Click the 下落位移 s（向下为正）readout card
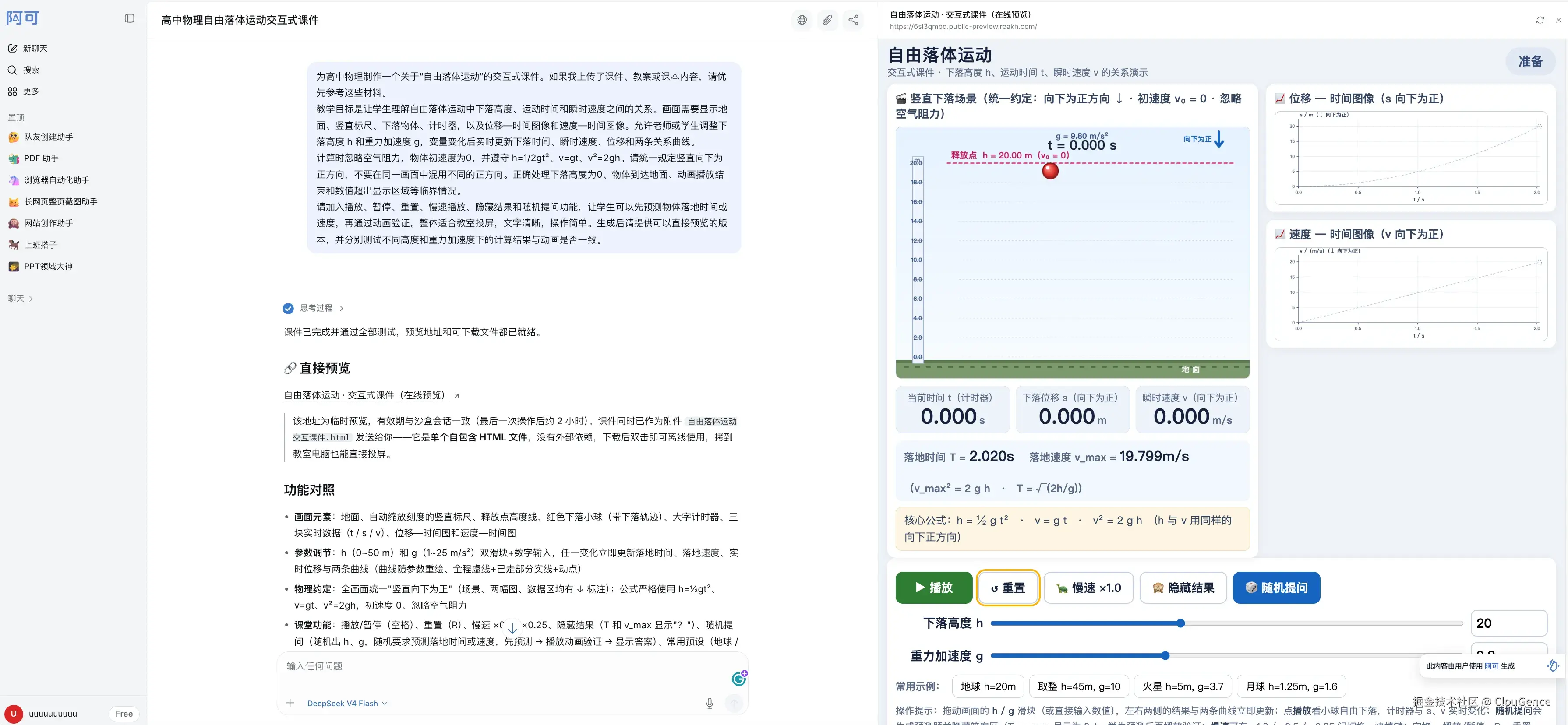The height and width of the screenshot is (725, 1568). (1072, 409)
